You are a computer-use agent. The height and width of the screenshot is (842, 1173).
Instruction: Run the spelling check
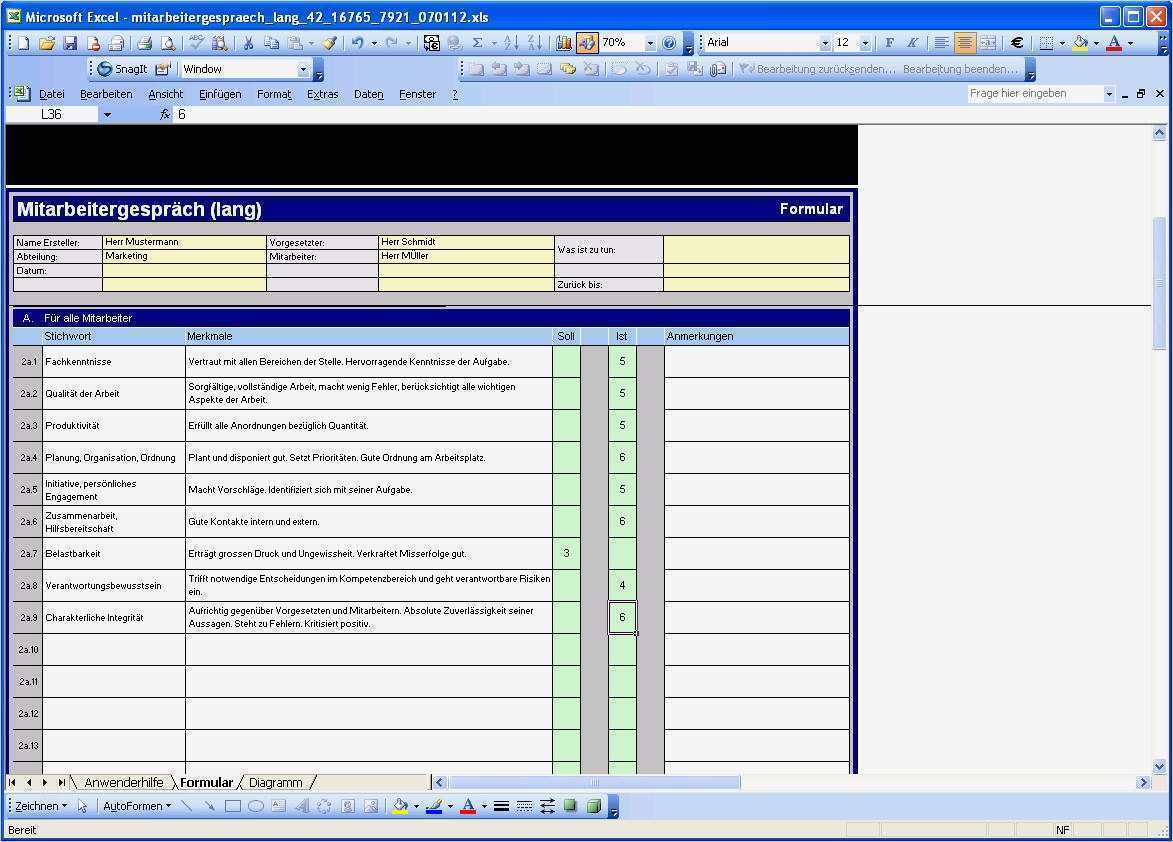196,42
